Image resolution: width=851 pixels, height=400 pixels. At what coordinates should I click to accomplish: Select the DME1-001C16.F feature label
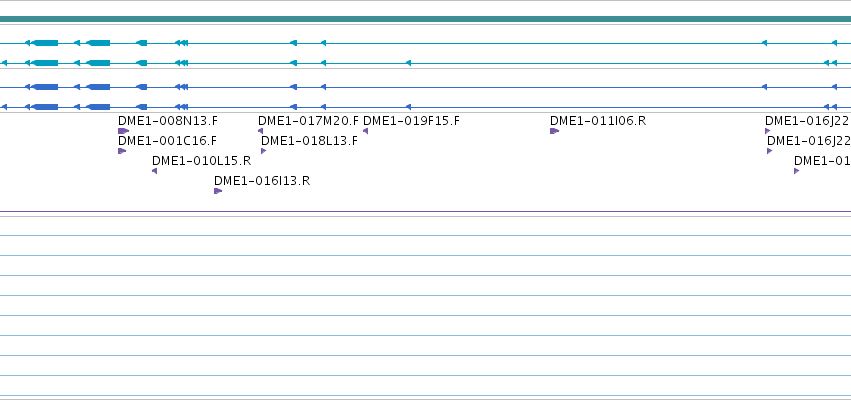click(167, 141)
